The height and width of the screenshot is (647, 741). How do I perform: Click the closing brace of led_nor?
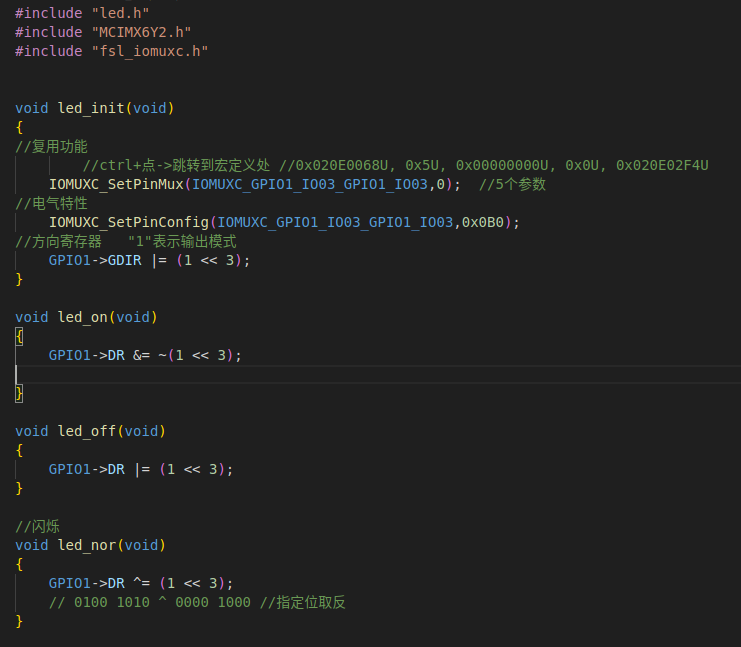pos(19,621)
